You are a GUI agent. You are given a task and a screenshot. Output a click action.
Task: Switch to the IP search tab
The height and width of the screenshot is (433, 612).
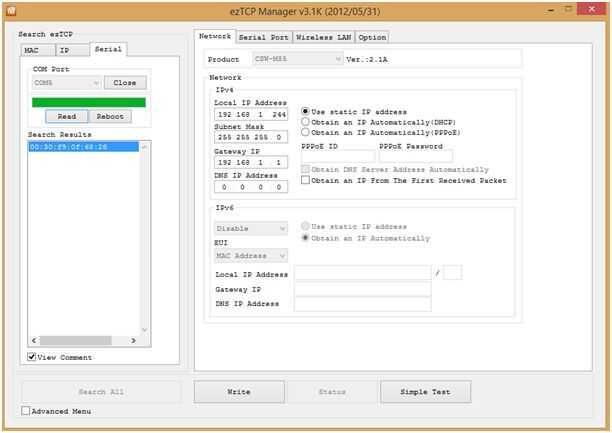tap(72, 50)
